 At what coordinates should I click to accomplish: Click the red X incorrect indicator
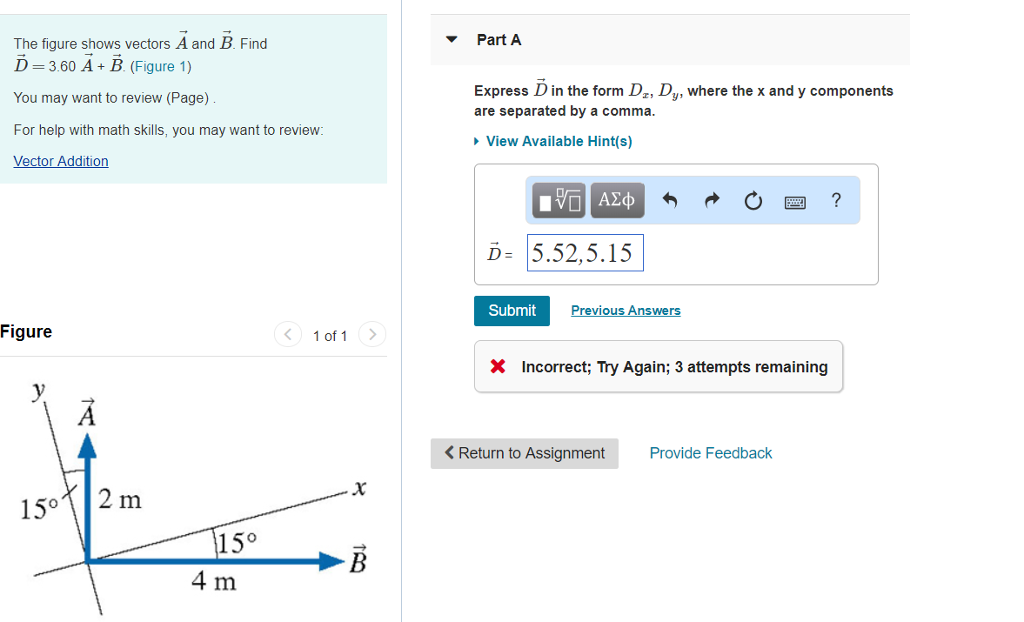pyautogui.click(x=498, y=366)
